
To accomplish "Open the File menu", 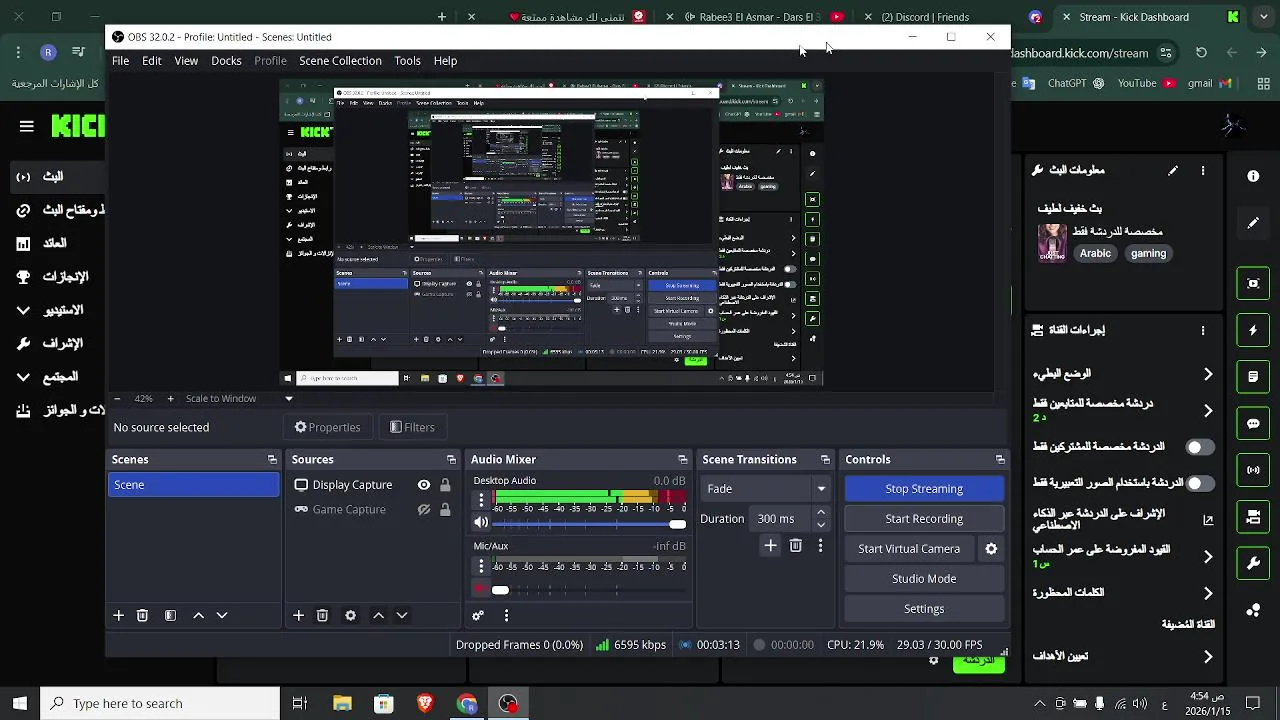I will click(x=120, y=60).
